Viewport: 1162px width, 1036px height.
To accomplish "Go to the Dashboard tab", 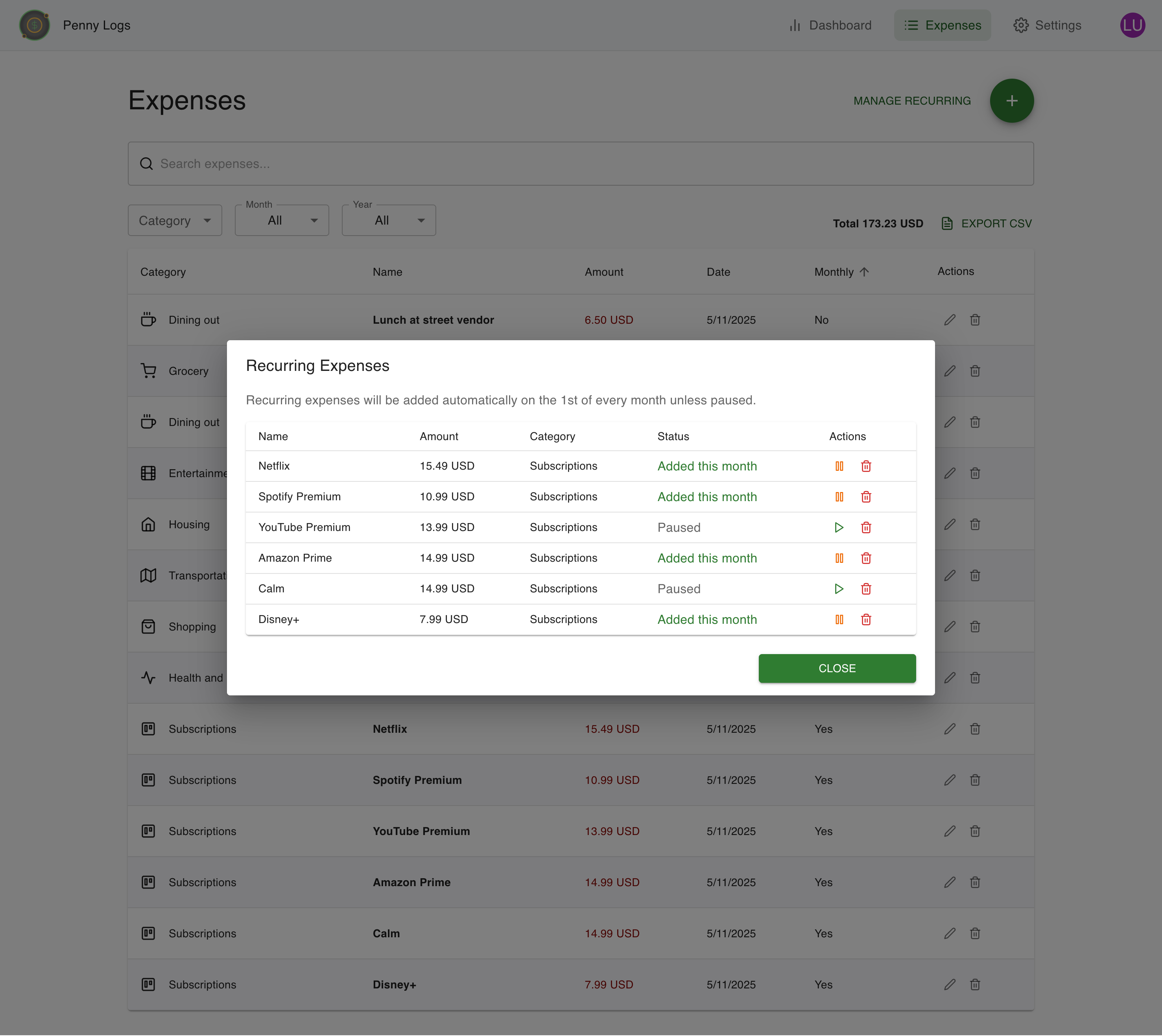I will 830,25.
